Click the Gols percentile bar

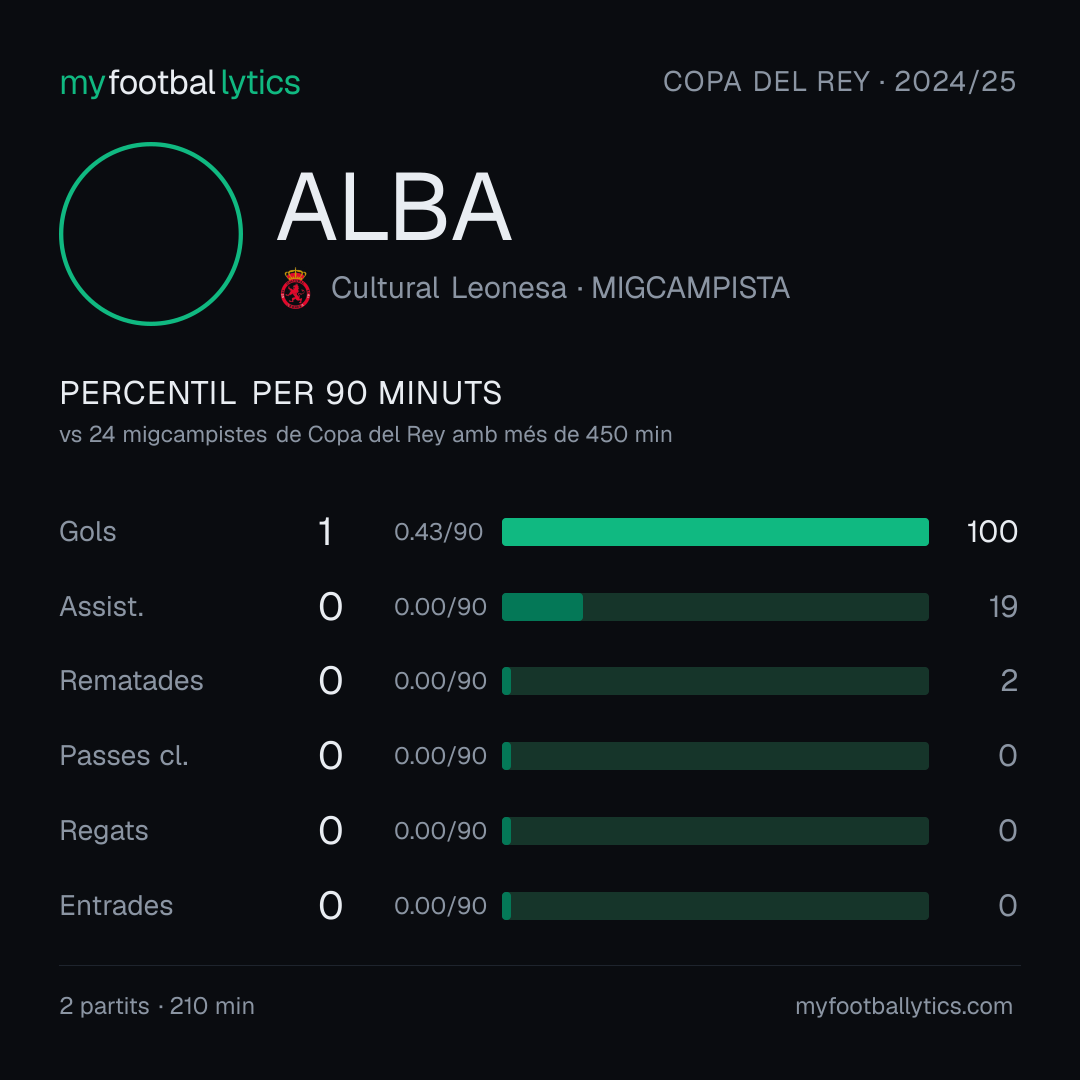point(715,532)
